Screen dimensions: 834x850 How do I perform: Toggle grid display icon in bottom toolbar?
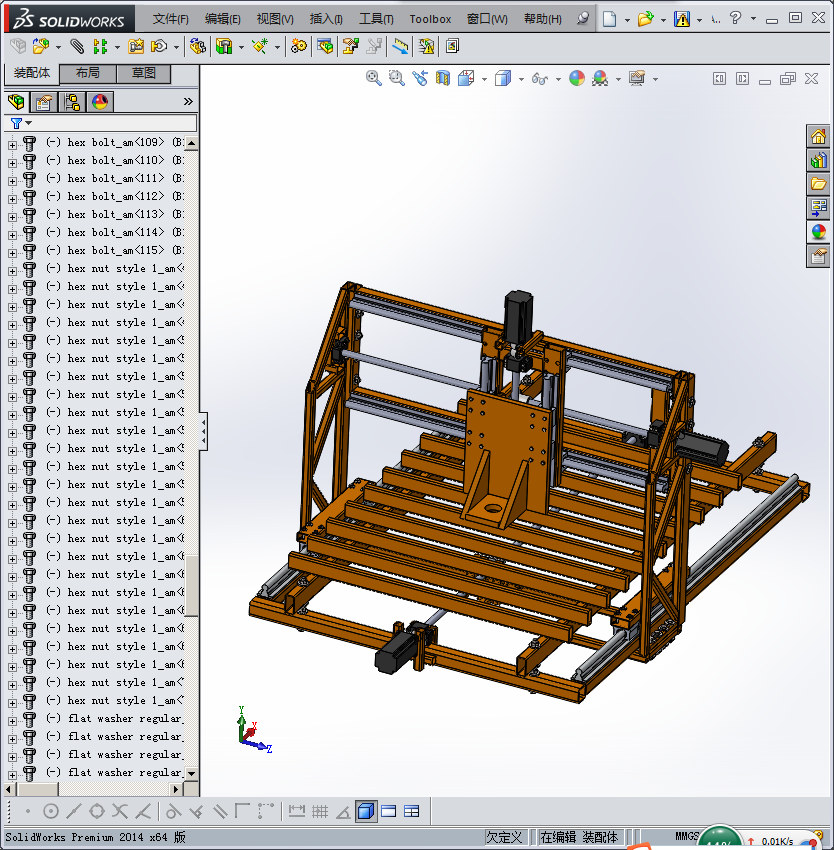[320, 811]
